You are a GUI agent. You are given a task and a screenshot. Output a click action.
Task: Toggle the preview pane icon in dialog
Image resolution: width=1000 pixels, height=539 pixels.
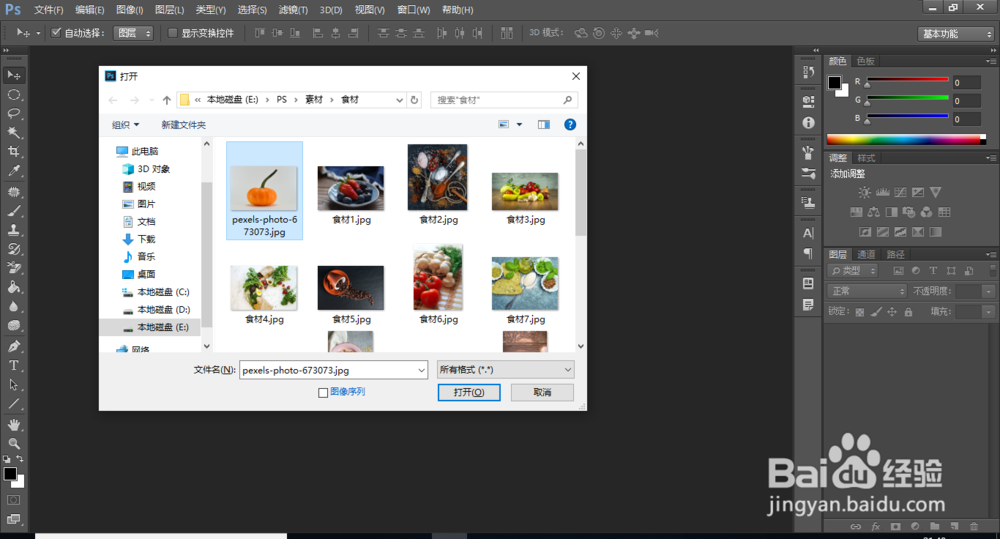pos(543,124)
